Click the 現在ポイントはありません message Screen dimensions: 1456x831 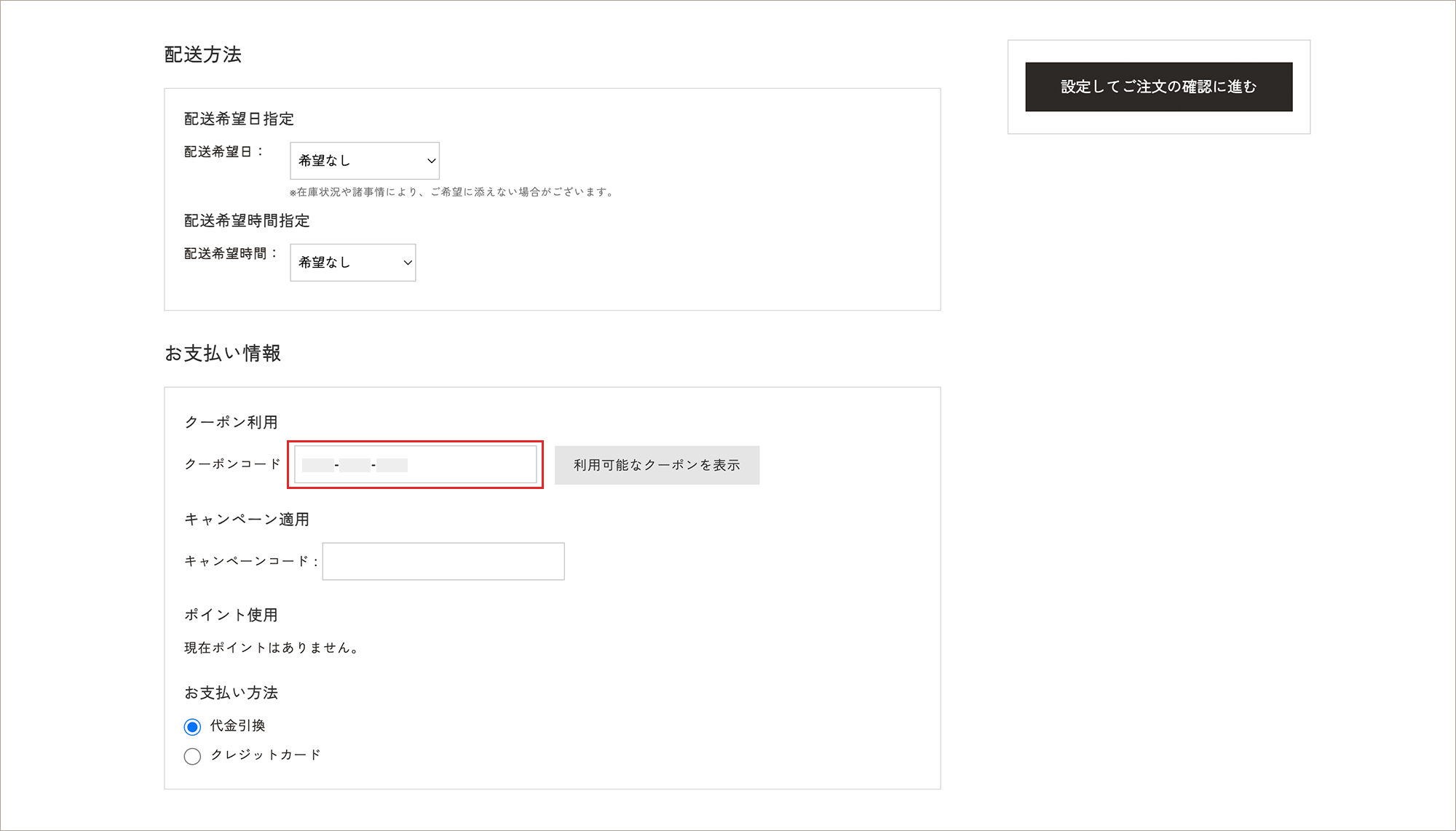click(272, 648)
